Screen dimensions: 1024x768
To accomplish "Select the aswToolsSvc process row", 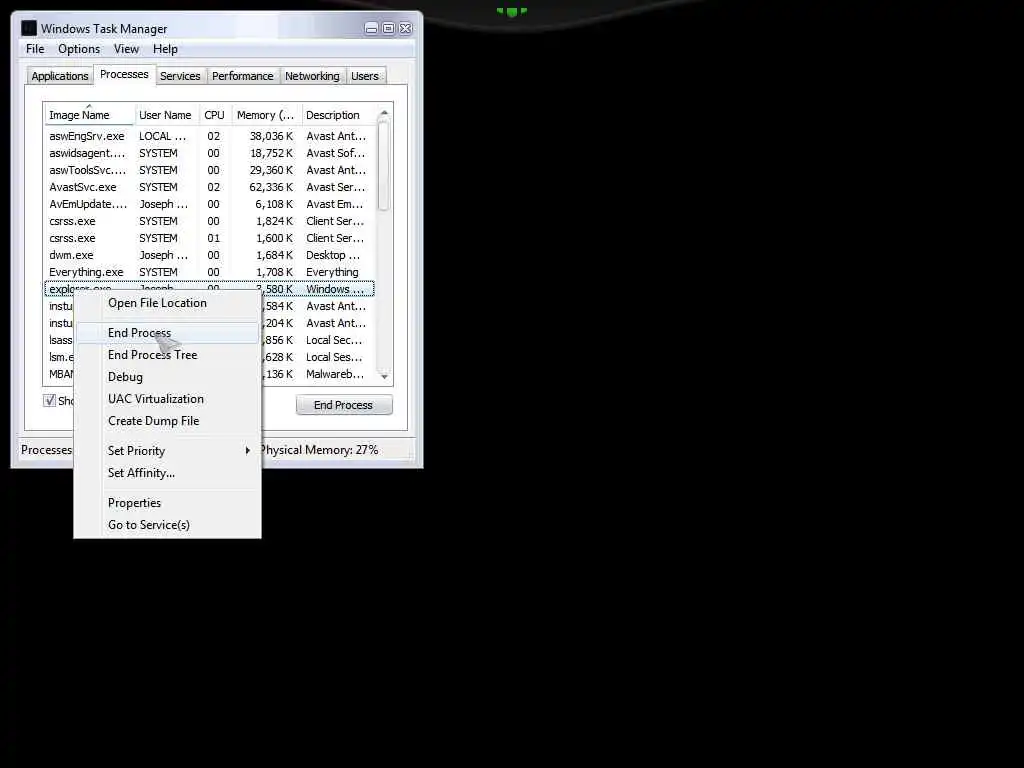I will [209, 170].
